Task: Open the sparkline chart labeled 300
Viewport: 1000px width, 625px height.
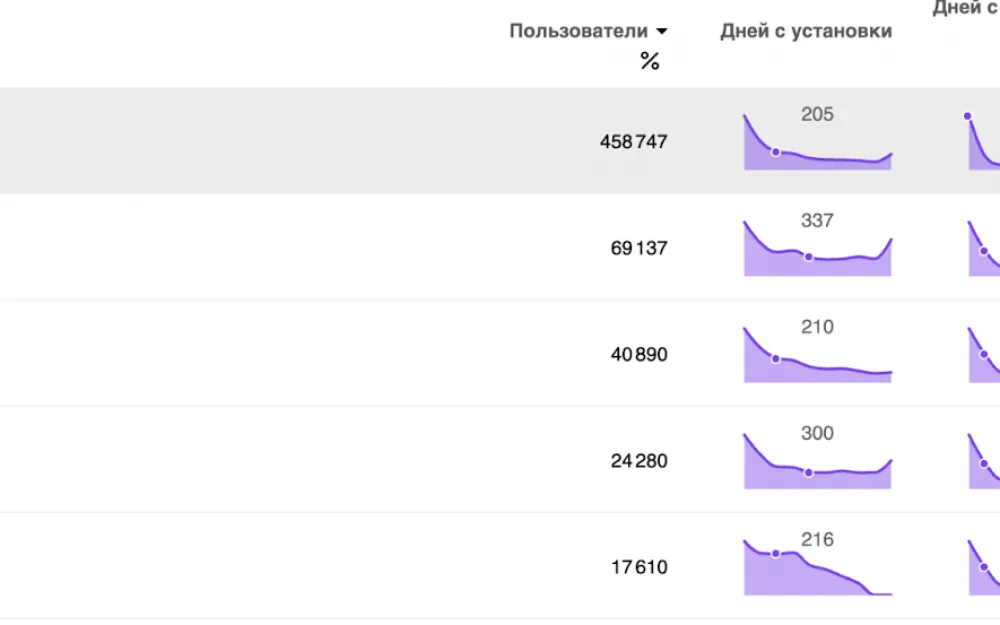Action: point(818,461)
